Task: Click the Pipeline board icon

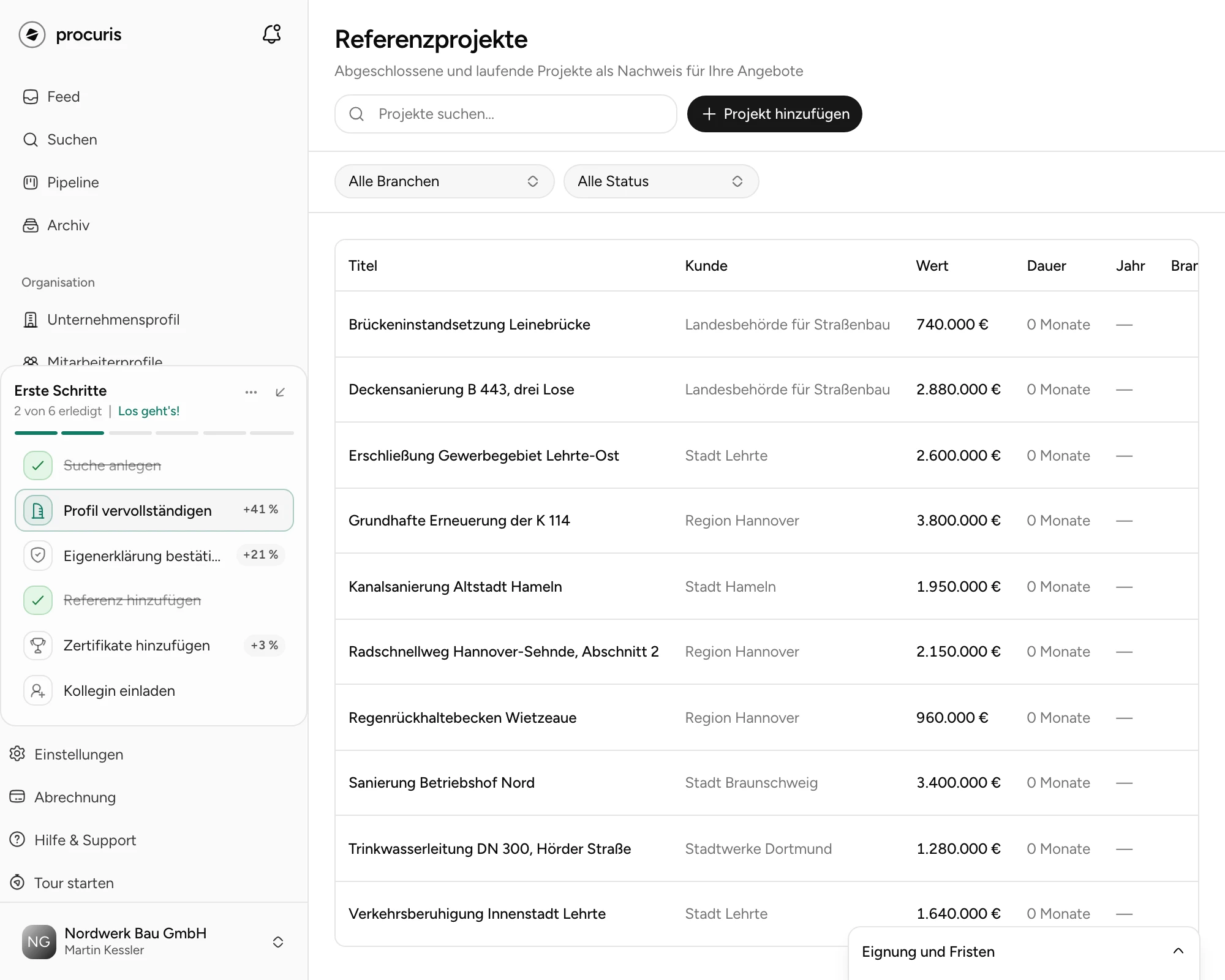Action: (31, 183)
